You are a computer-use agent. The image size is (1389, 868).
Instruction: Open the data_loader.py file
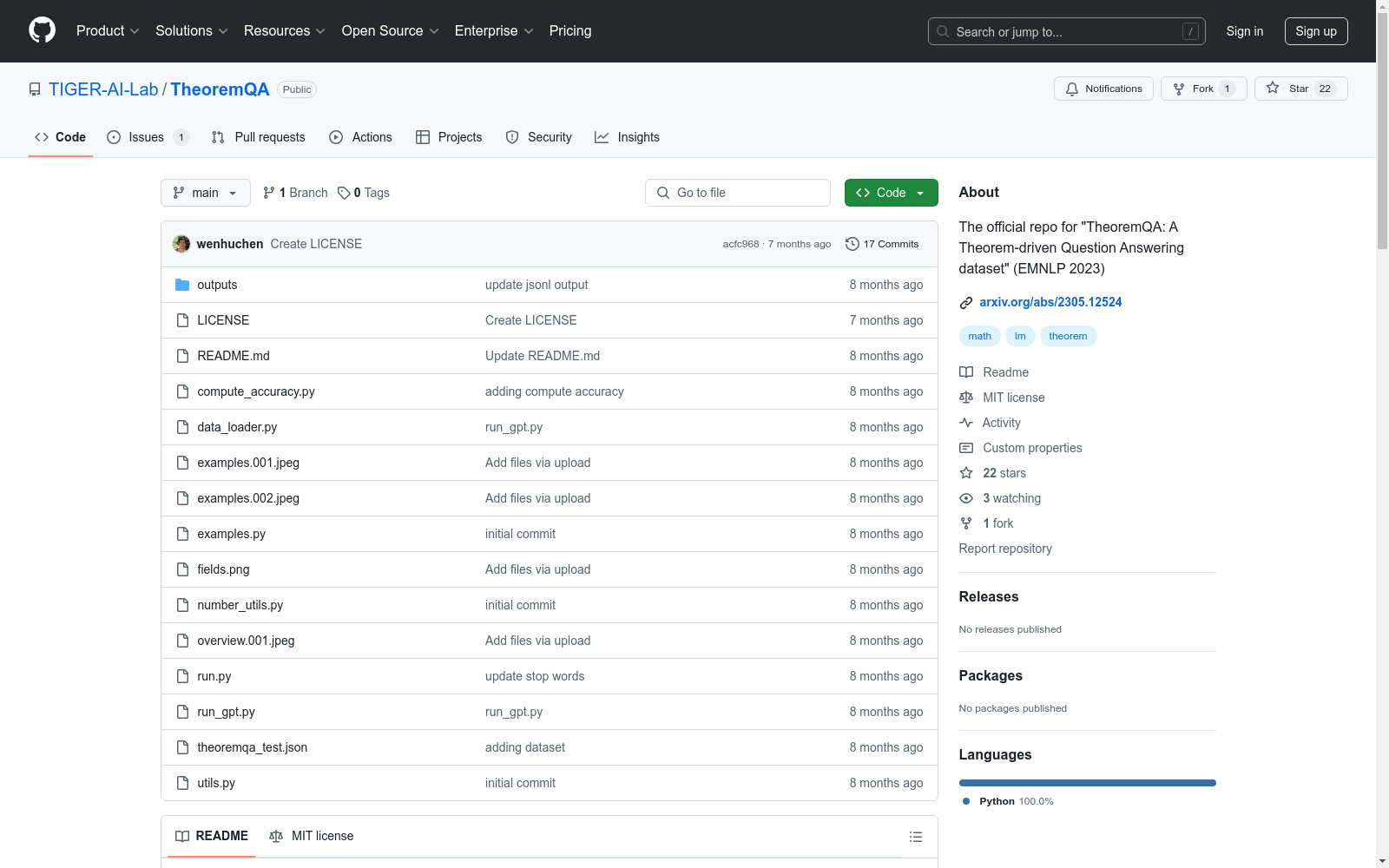pyautogui.click(x=237, y=427)
